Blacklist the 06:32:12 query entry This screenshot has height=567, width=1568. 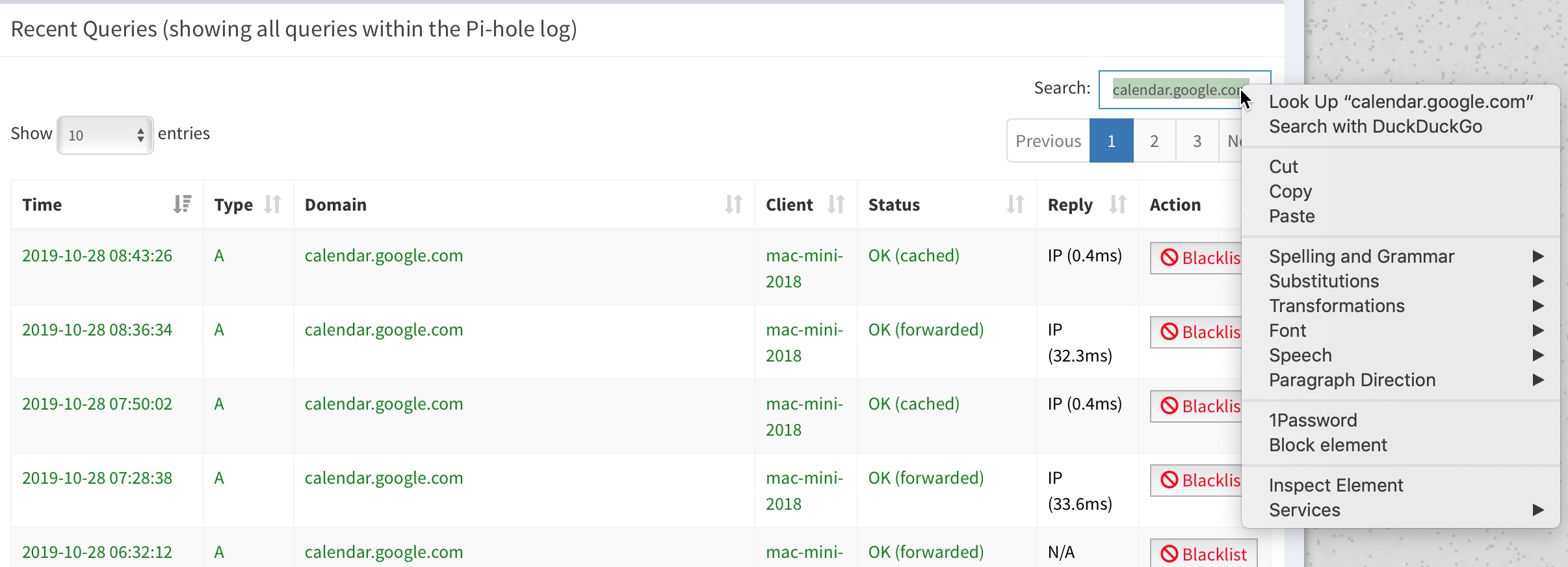click(x=1203, y=553)
